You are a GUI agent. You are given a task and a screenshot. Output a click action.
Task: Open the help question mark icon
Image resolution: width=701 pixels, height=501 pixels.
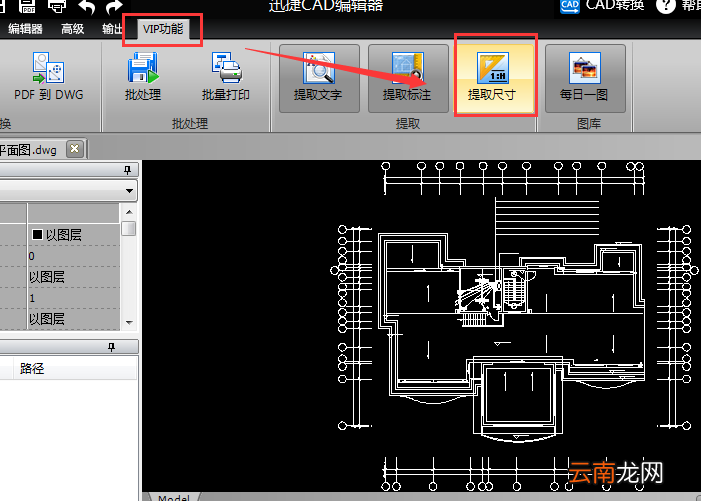[665, 5]
